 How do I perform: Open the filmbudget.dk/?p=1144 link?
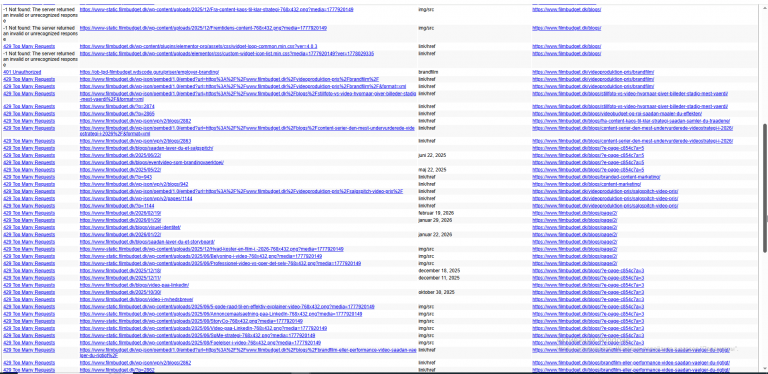[117, 206]
